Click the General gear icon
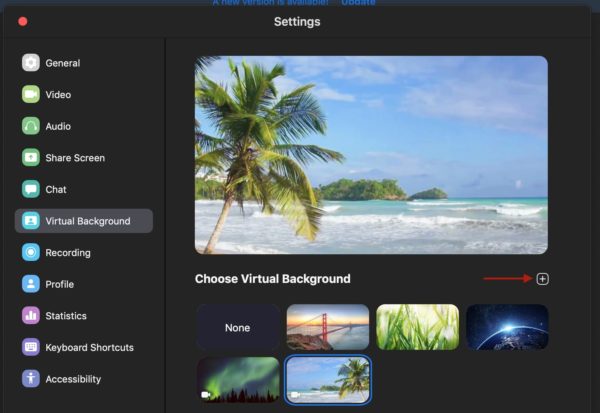Viewport: 600px width, 413px height. click(x=31, y=63)
